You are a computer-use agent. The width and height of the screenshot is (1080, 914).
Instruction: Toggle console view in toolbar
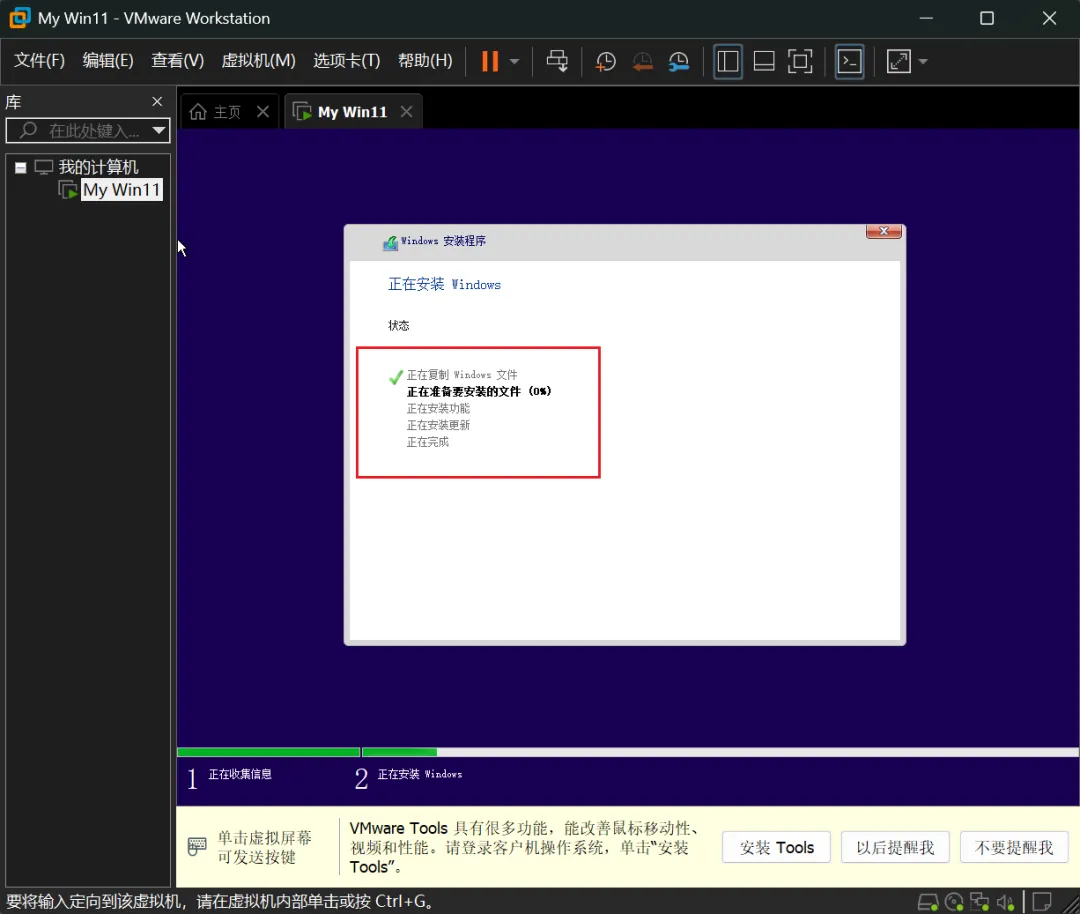point(849,61)
